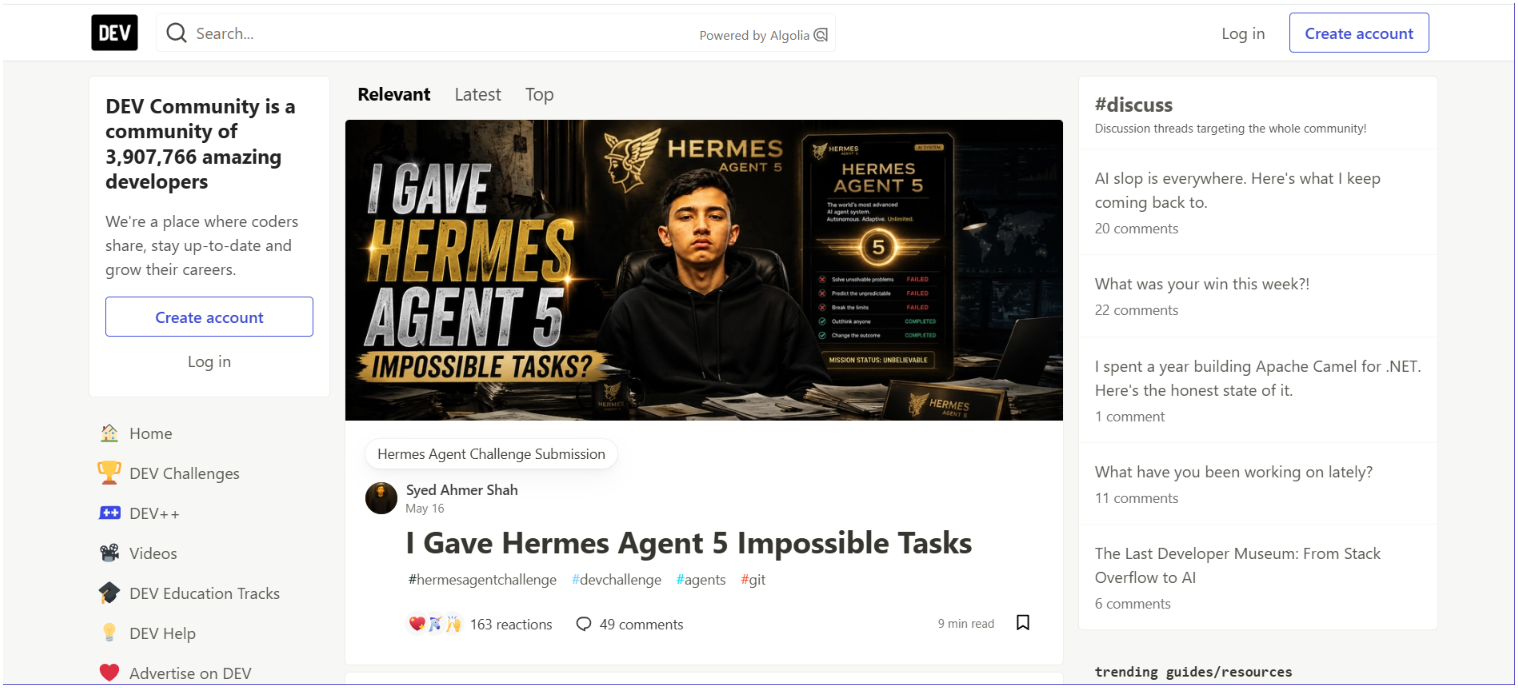Click the lightbulb icon for DEV Help
The image size is (1518, 688).
pyautogui.click(x=109, y=633)
